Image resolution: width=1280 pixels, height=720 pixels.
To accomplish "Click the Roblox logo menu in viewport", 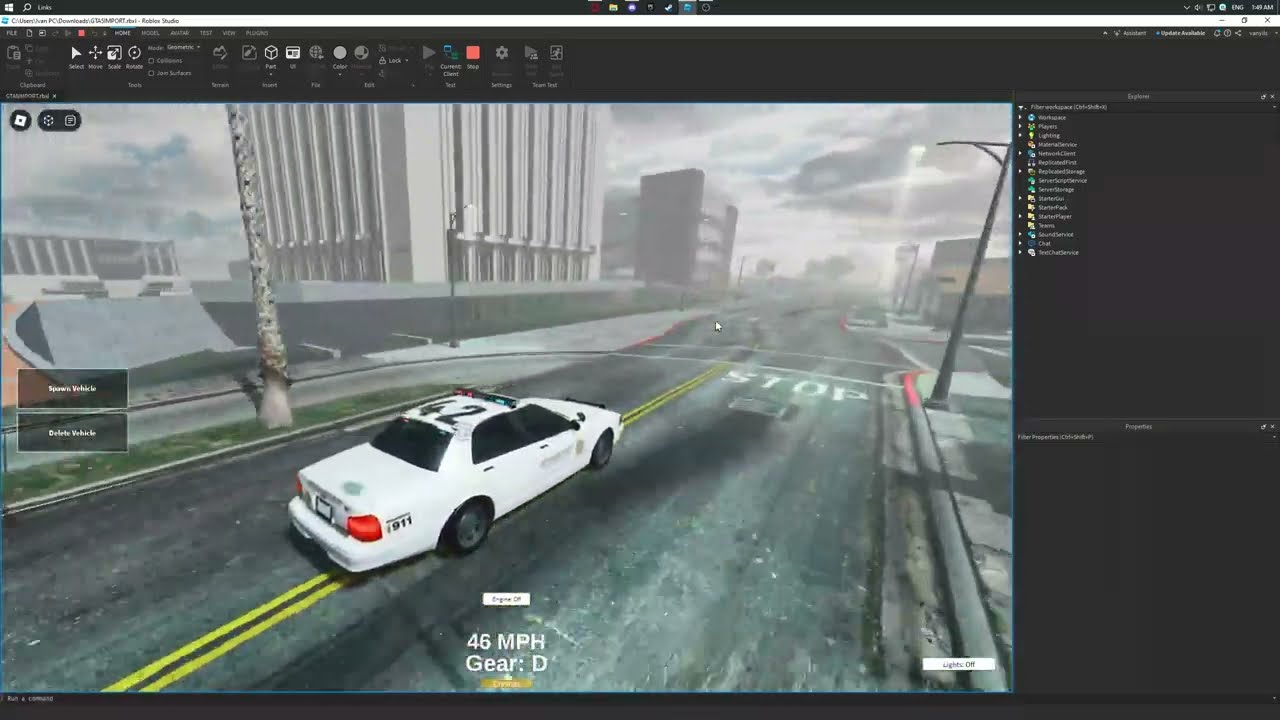I will [x=20, y=120].
